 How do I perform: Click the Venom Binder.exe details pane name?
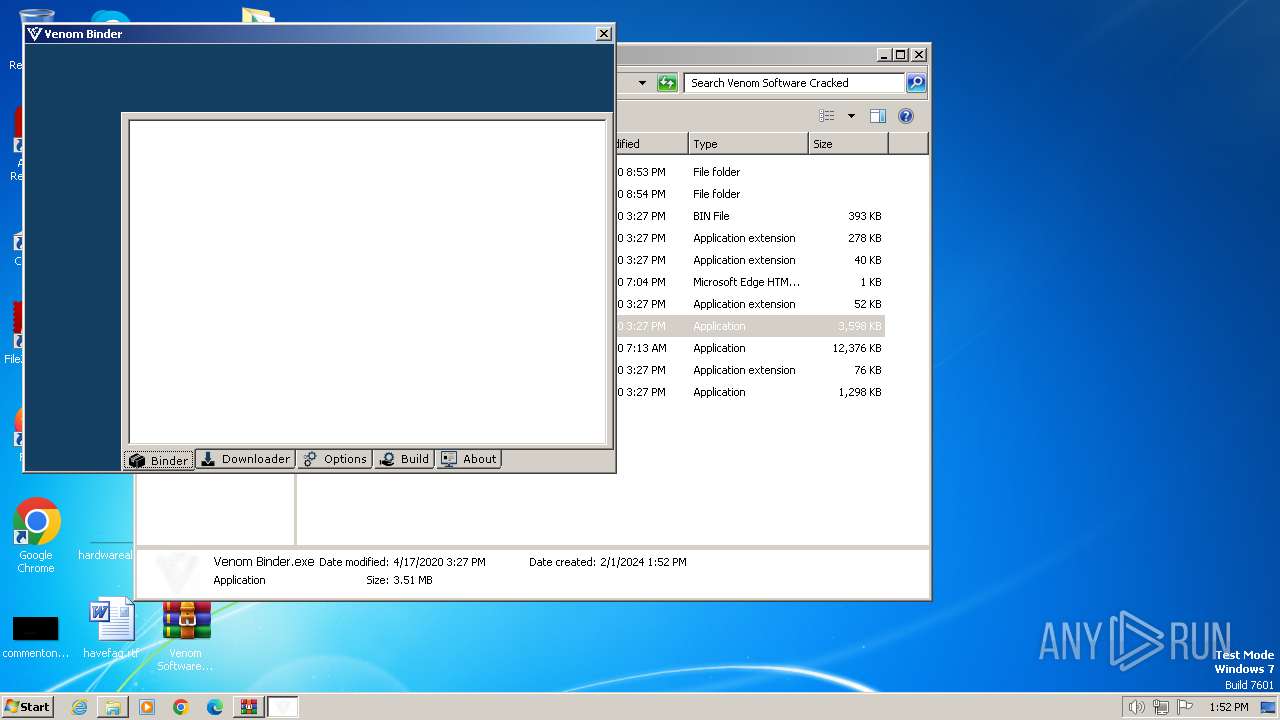pos(264,562)
